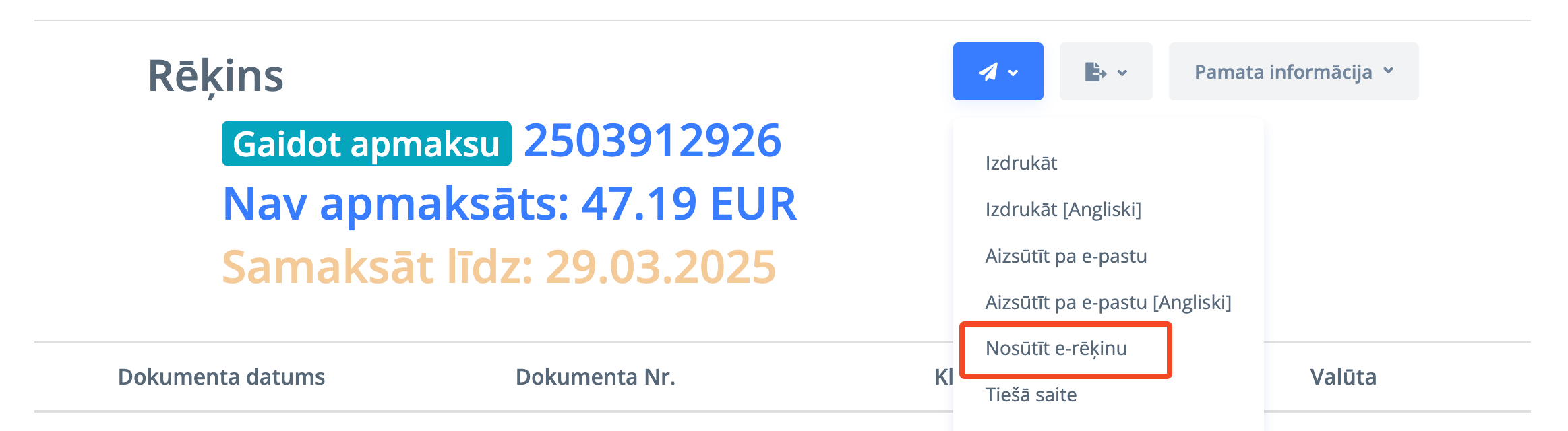This screenshot has width=1568, height=431.
Task: Choose Aizsūtīt pa e-pastu [Angliski]
Action: click(1108, 302)
